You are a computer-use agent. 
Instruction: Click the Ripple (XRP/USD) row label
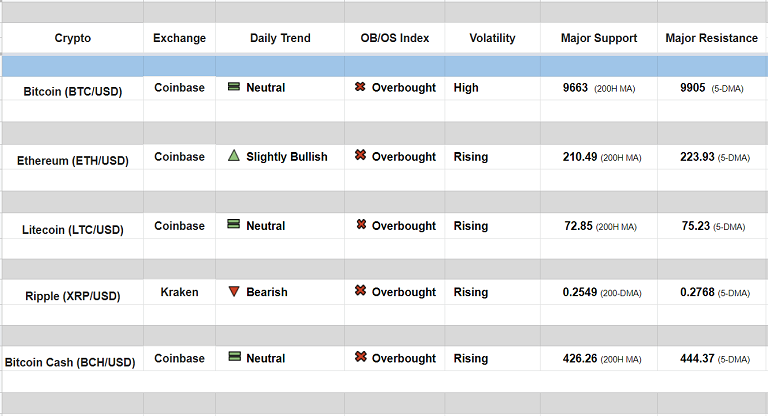[73, 296]
